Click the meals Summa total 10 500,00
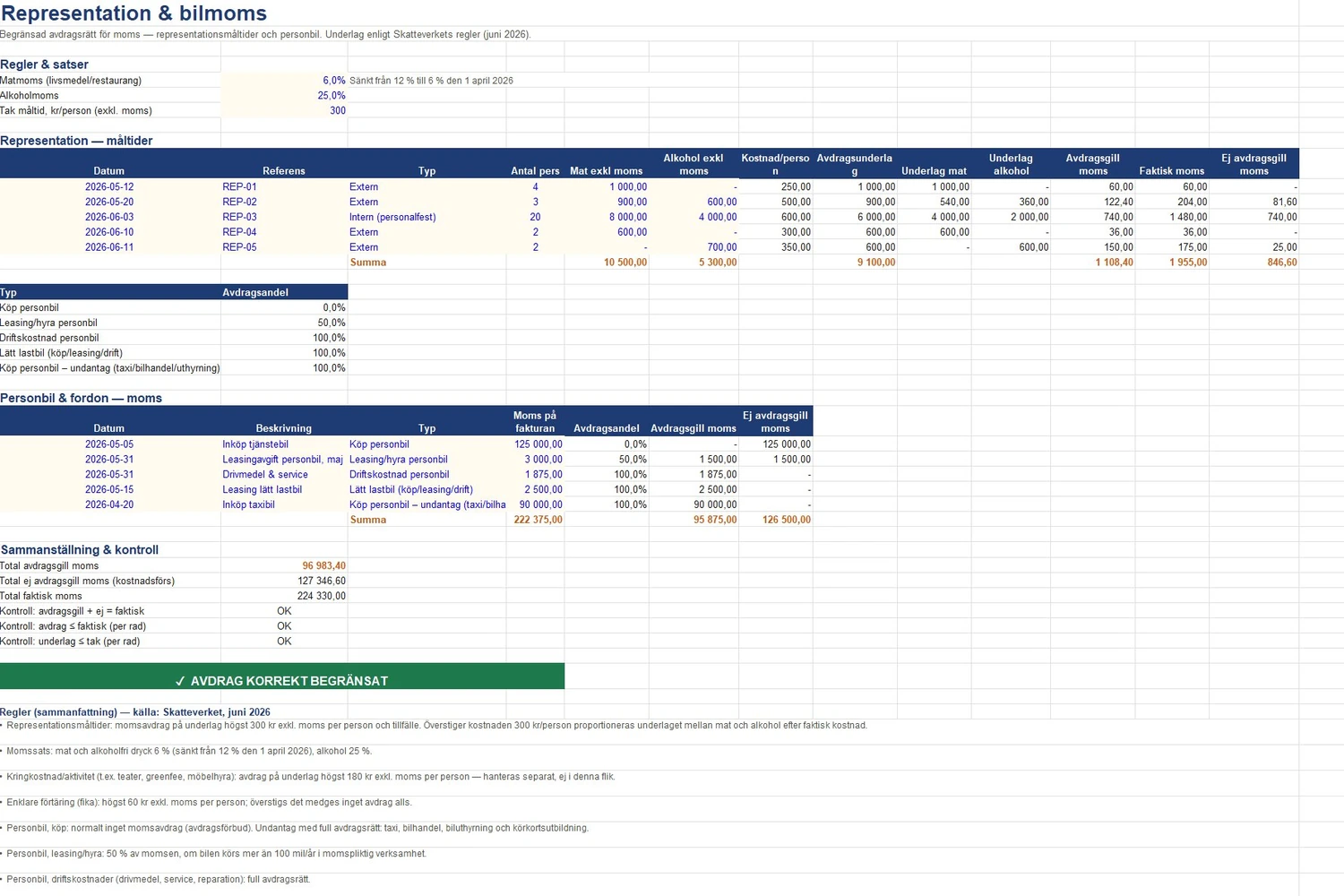The width and height of the screenshot is (1344, 896). coord(607,263)
